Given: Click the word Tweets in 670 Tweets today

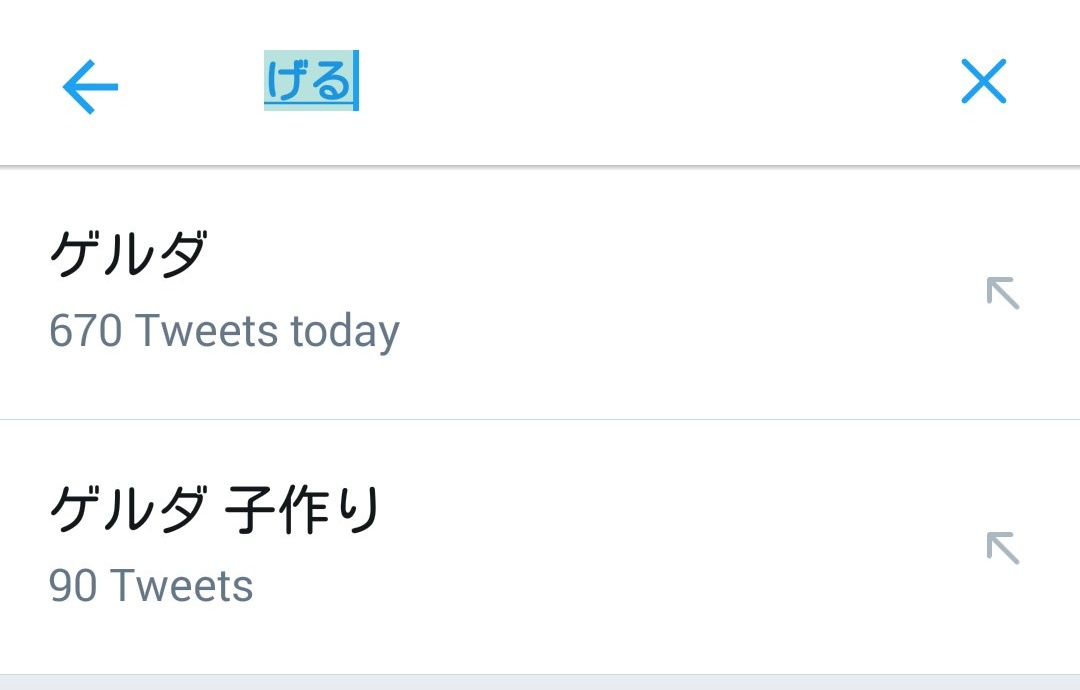Looking at the screenshot, I should click(207, 331).
